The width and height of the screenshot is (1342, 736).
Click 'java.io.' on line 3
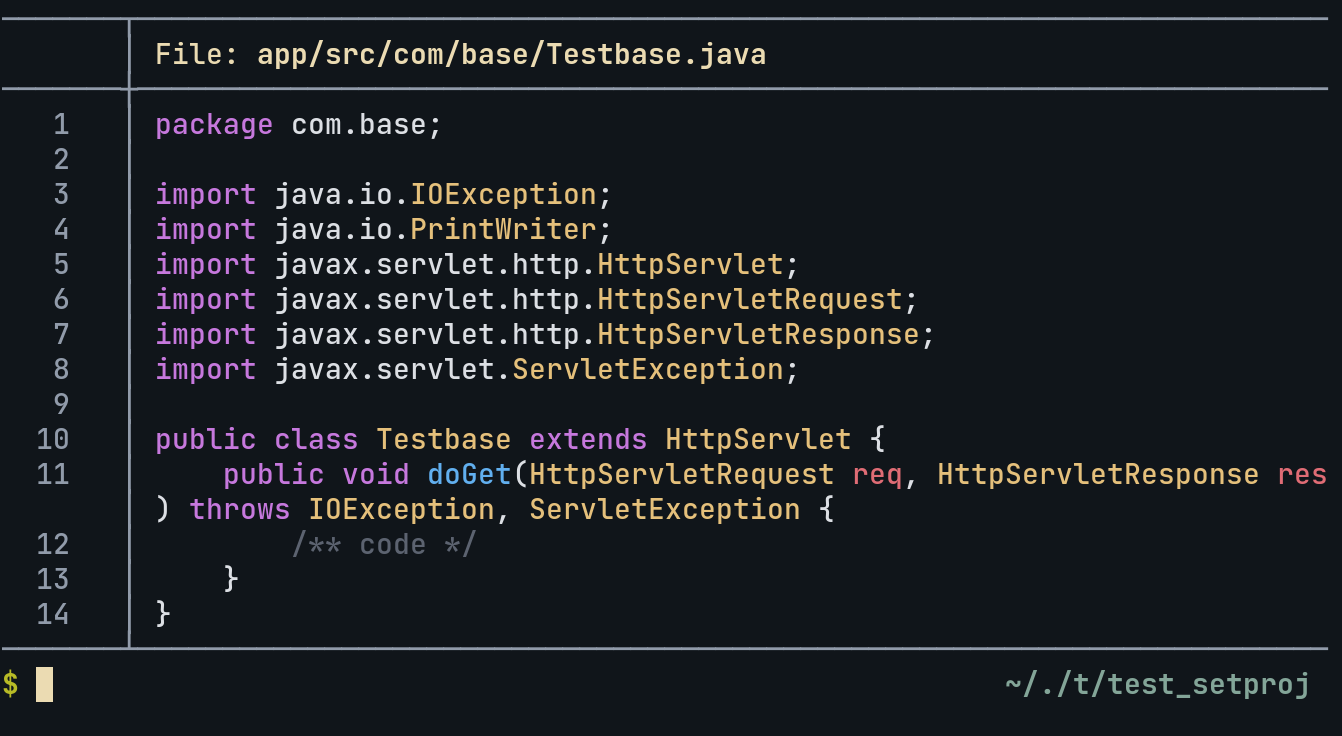[342, 194]
